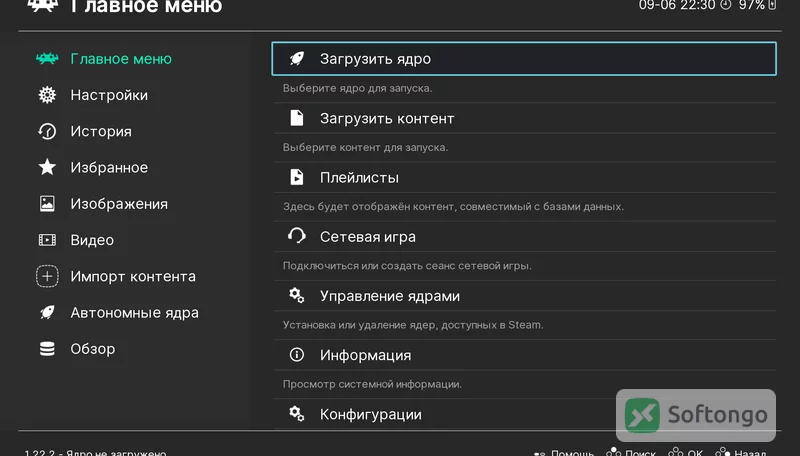Open Настройки from the sidebar

[109, 95]
